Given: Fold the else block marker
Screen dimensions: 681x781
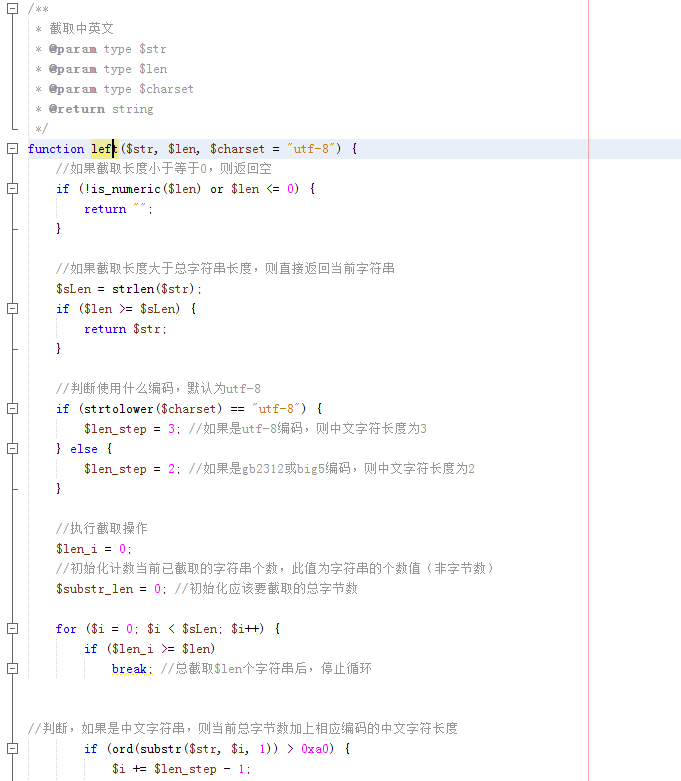Looking at the screenshot, I should pyautogui.click(x=12, y=448).
